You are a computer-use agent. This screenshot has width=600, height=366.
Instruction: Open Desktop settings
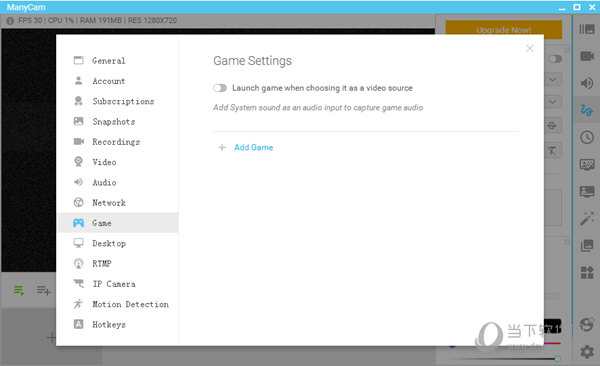pyautogui.click(x=117, y=243)
